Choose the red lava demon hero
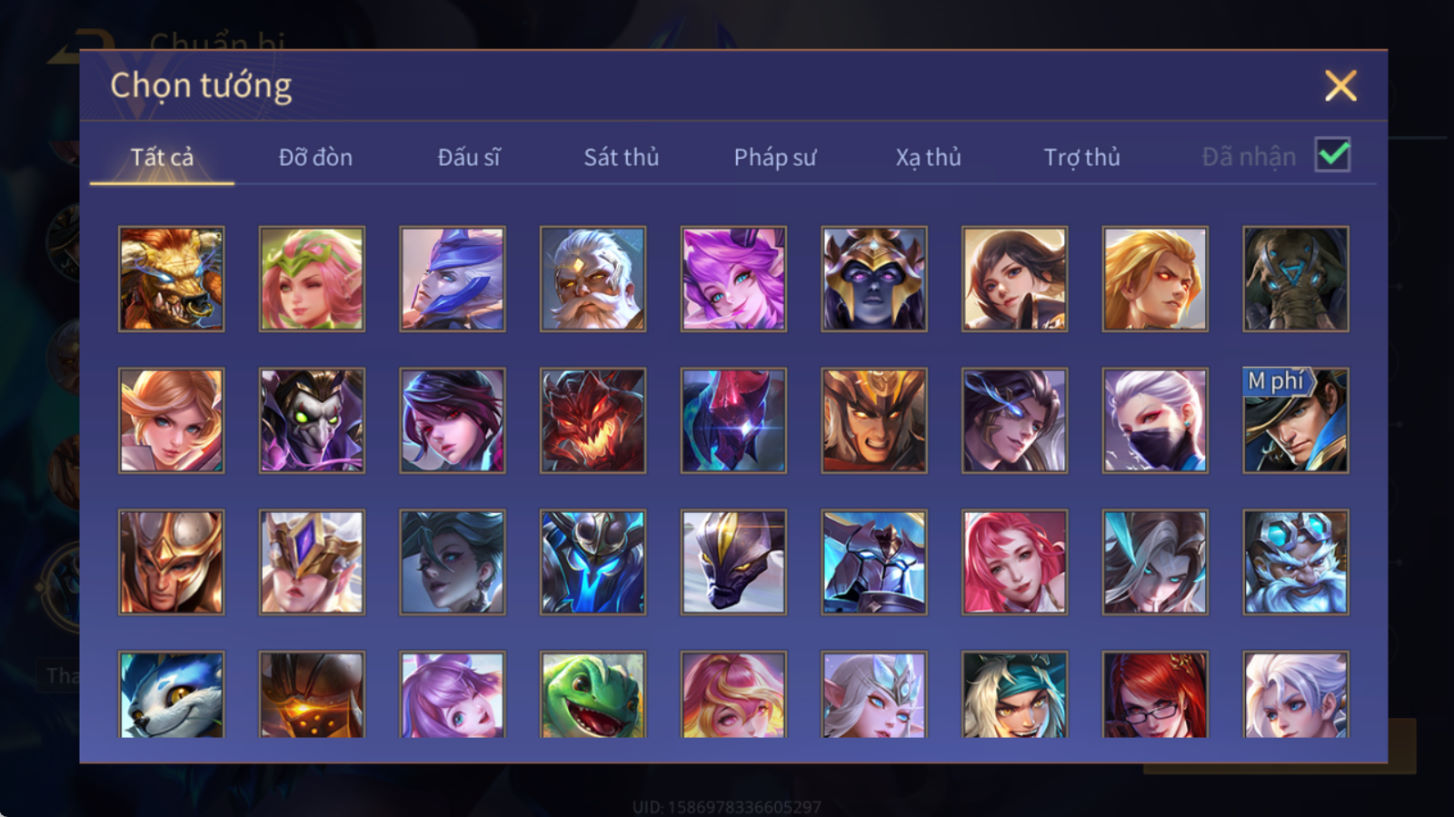The height and width of the screenshot is (817, 1454). tap(593, 420)
